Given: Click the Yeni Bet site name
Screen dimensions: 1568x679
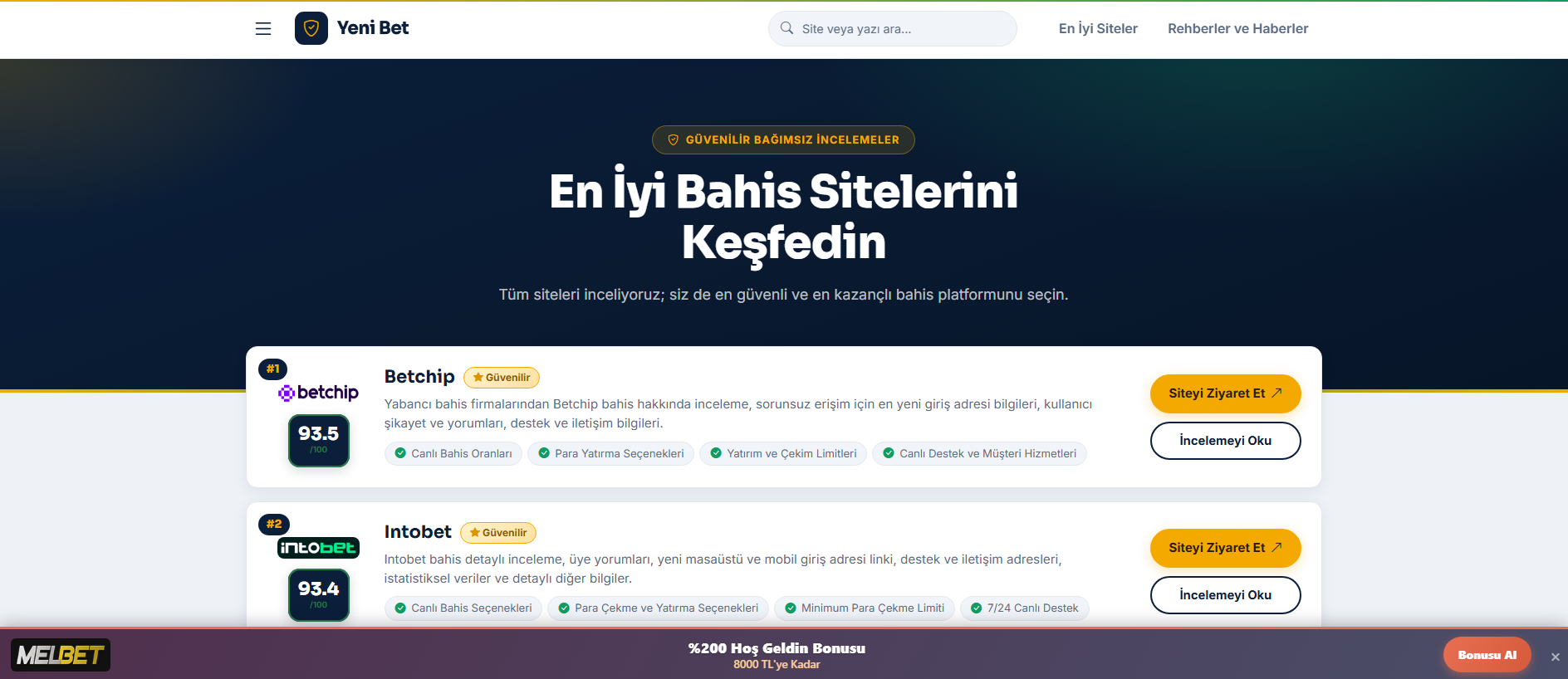Looking at the screenshot, I should pyautogui.click(x=373, y=28).
